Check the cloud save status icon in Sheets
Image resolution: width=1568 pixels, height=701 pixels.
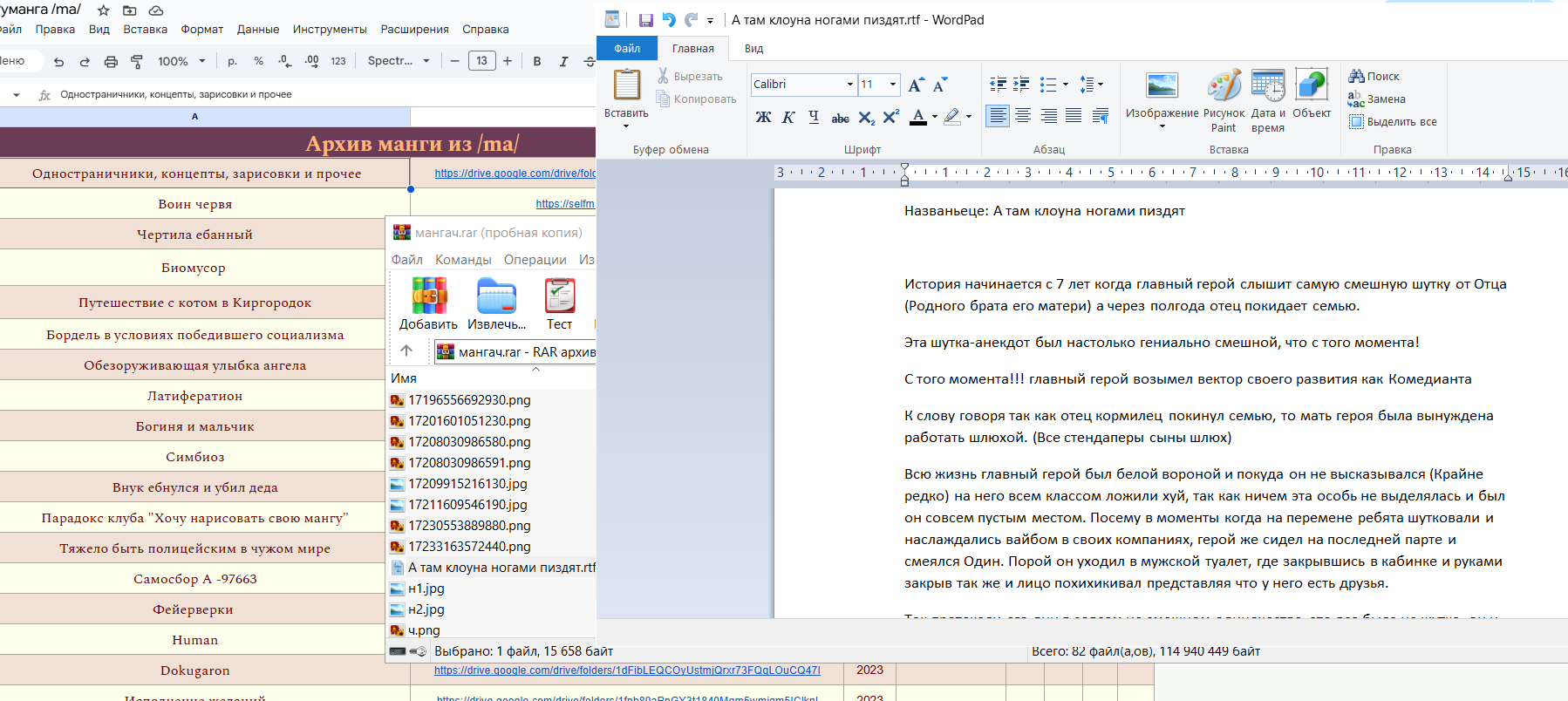coord(156,10)
